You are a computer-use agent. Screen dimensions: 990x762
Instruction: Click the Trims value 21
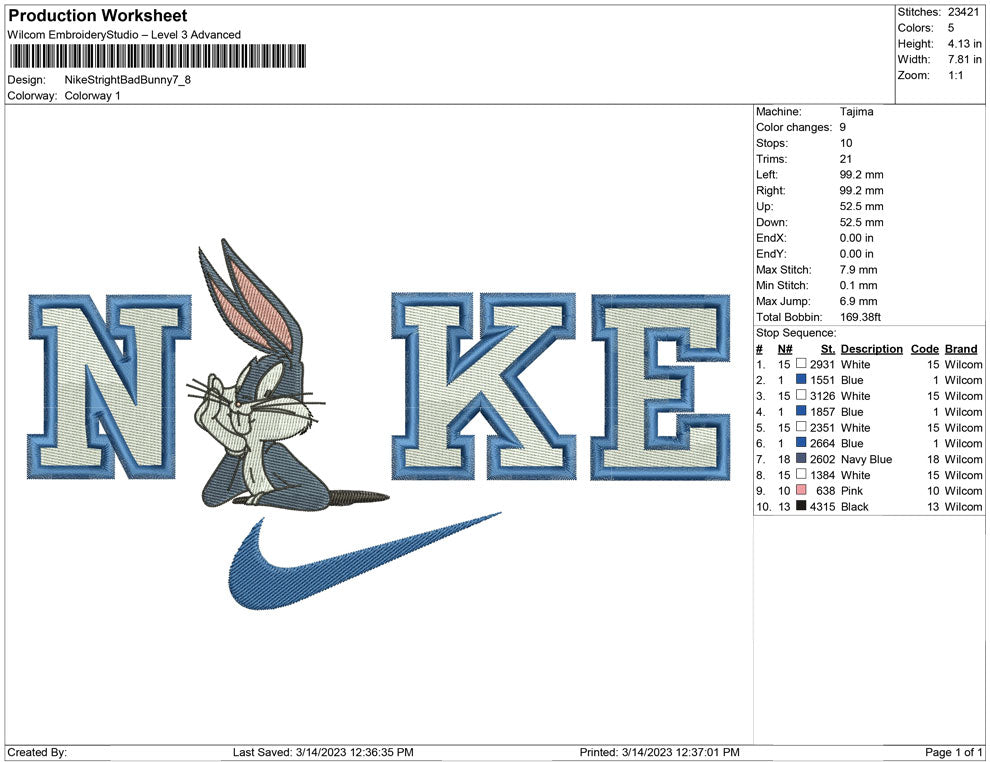click(845, 159)
